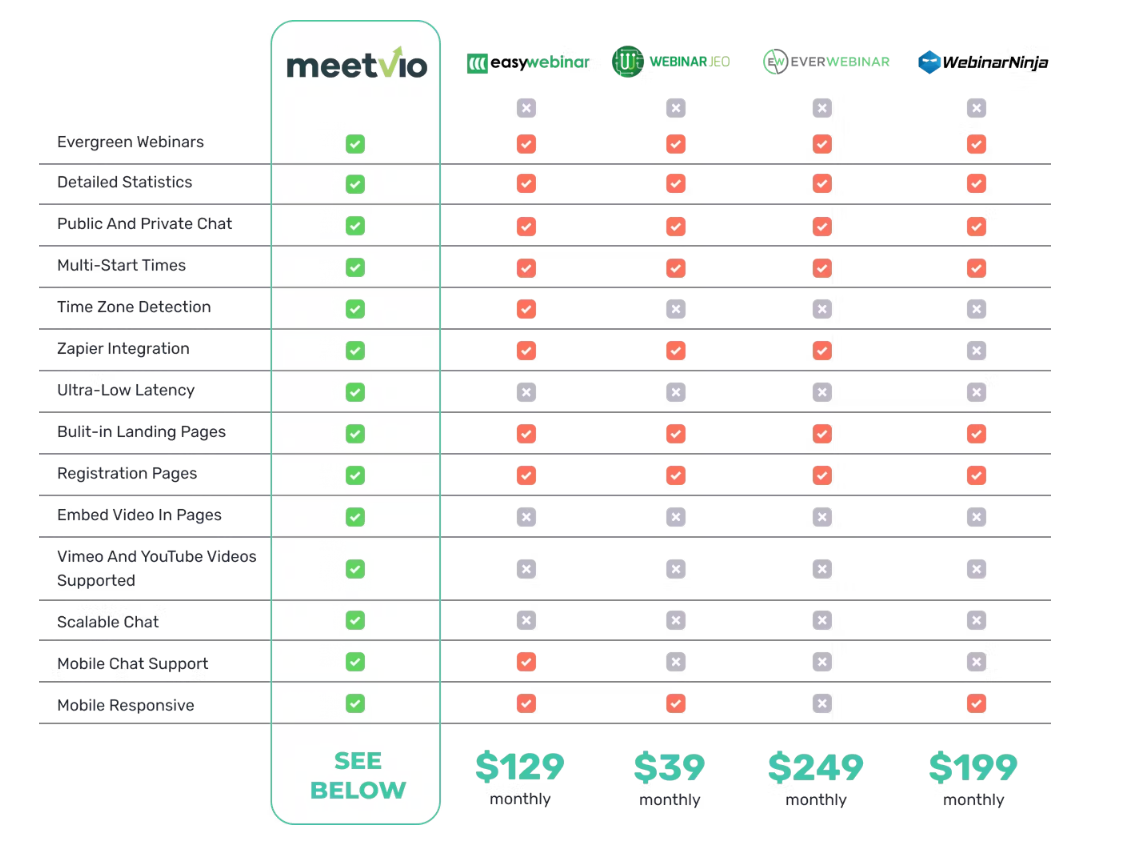
Task: Click the $249 monthly price
Action: [816, 779]
